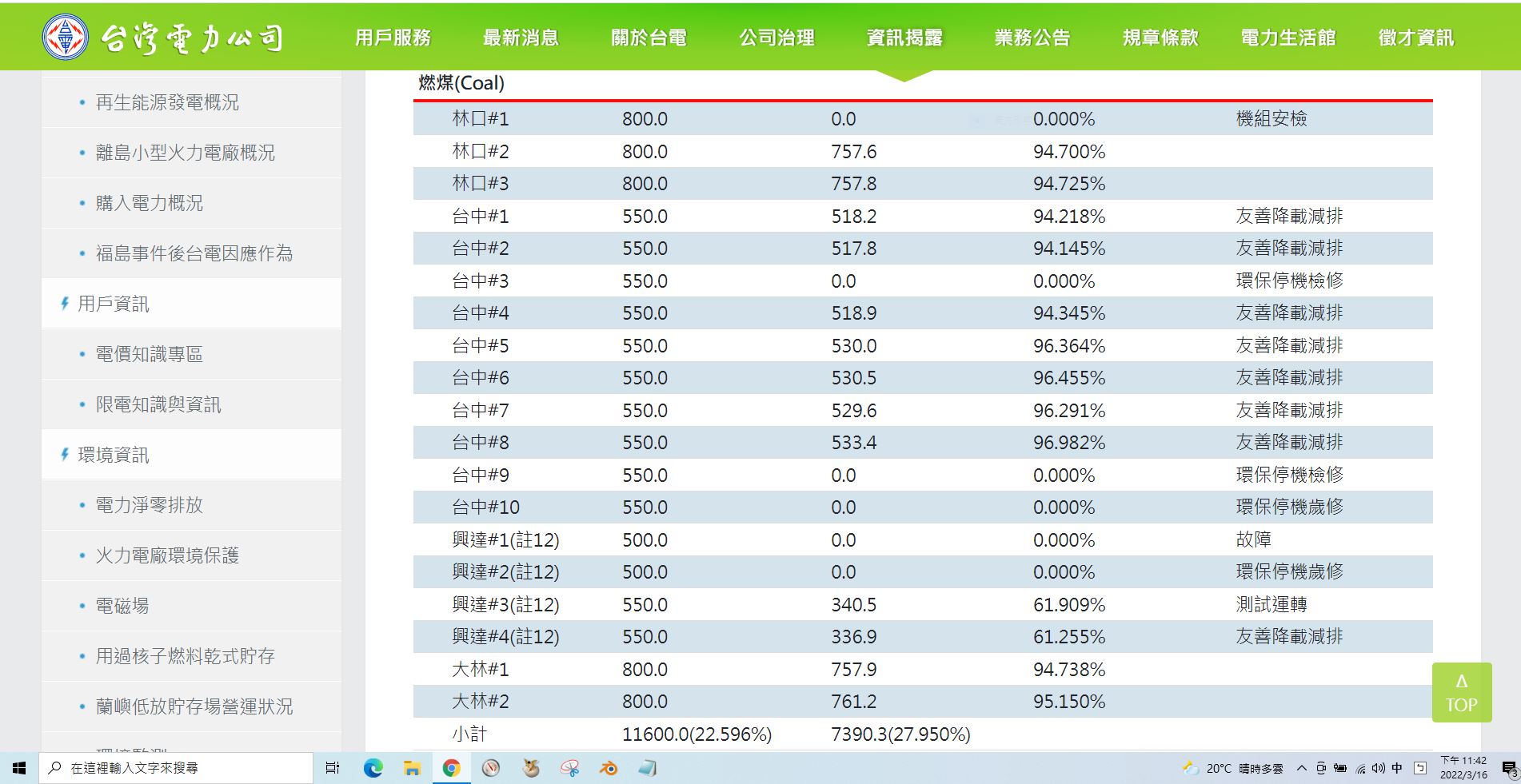
Task: Select the 測試運轉 remark for 興達#3
Action: point(1271,605)
